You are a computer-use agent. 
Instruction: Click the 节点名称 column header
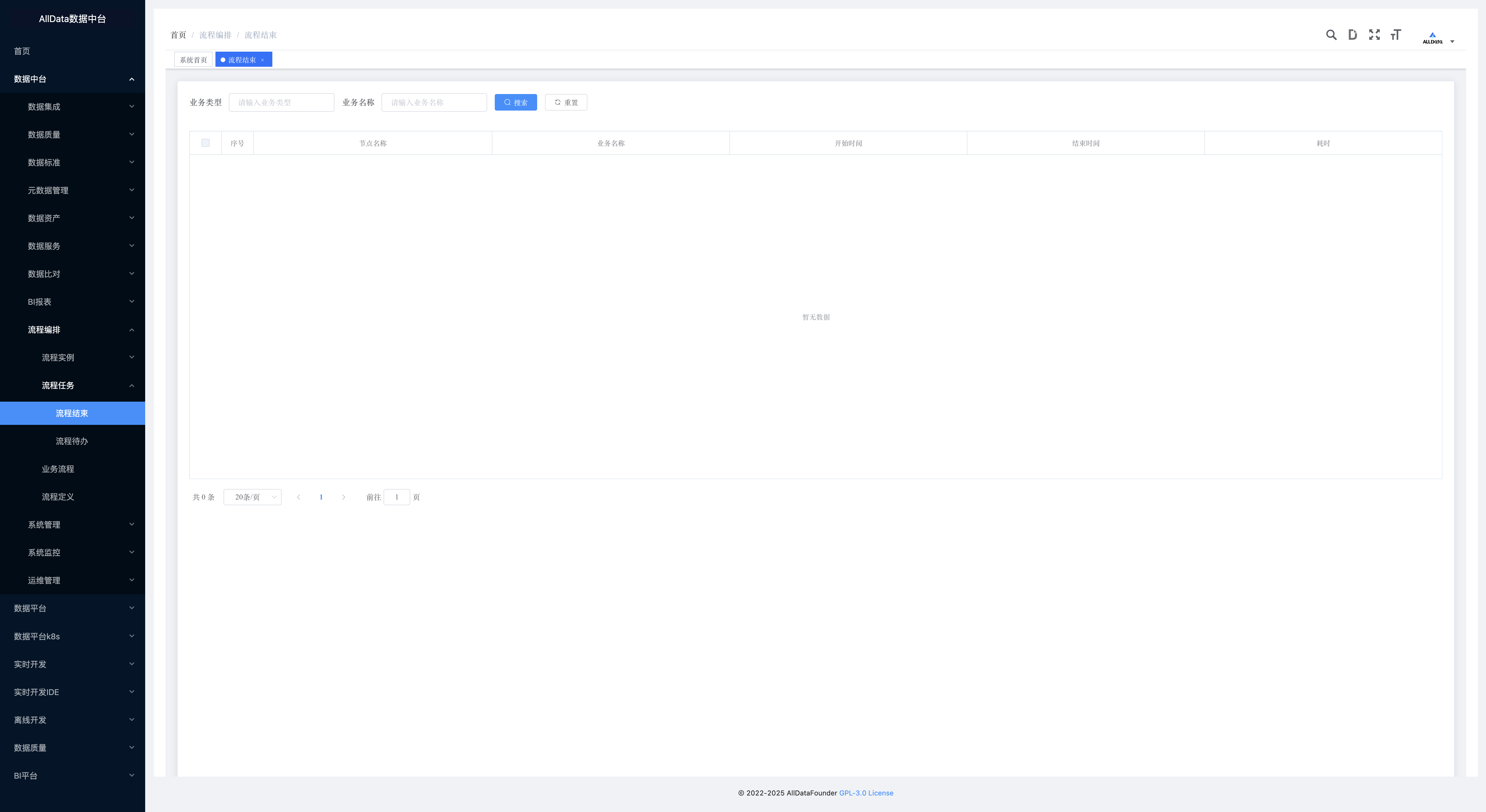(373, 143)
